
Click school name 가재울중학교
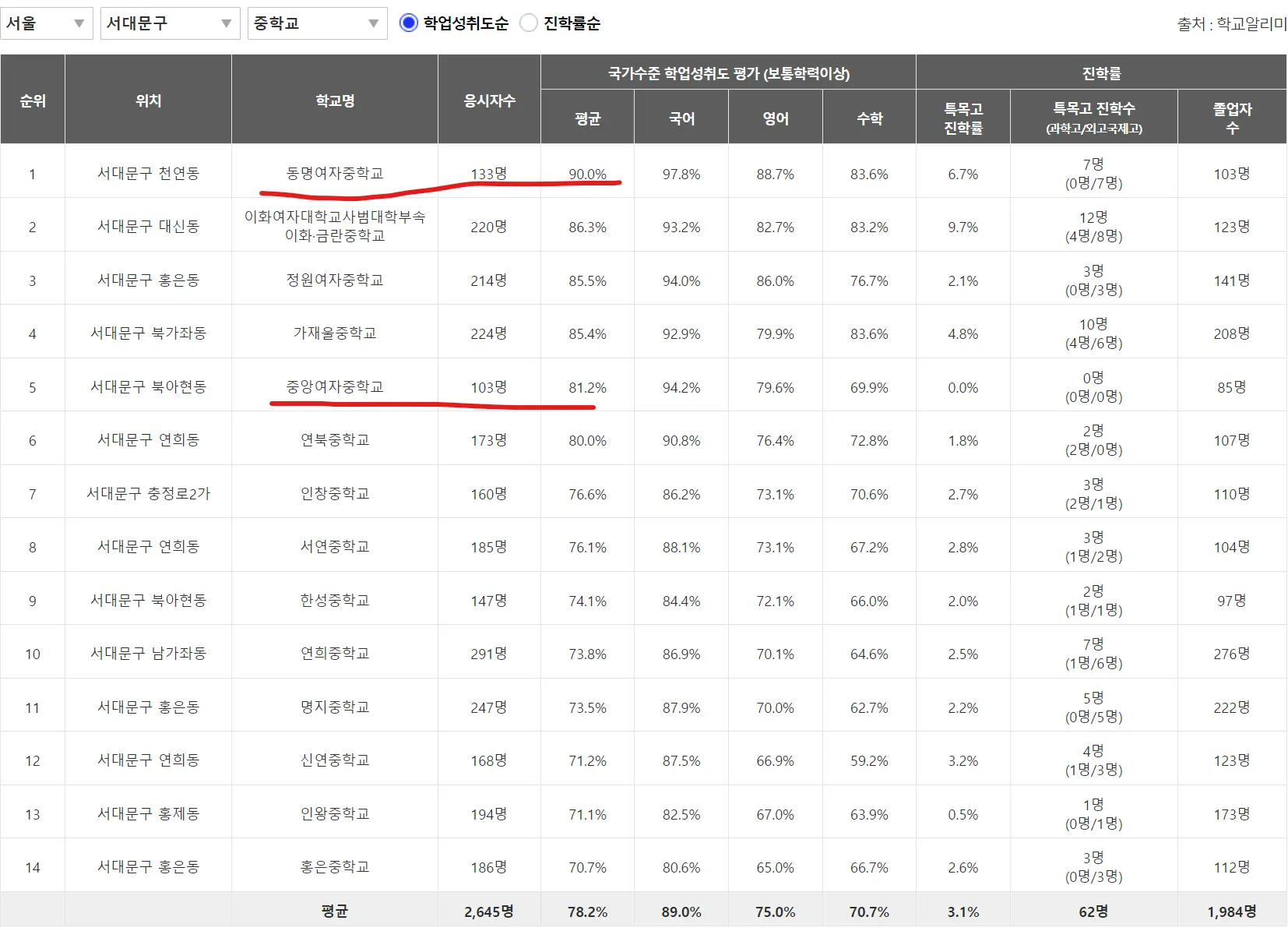click(335, 333)
